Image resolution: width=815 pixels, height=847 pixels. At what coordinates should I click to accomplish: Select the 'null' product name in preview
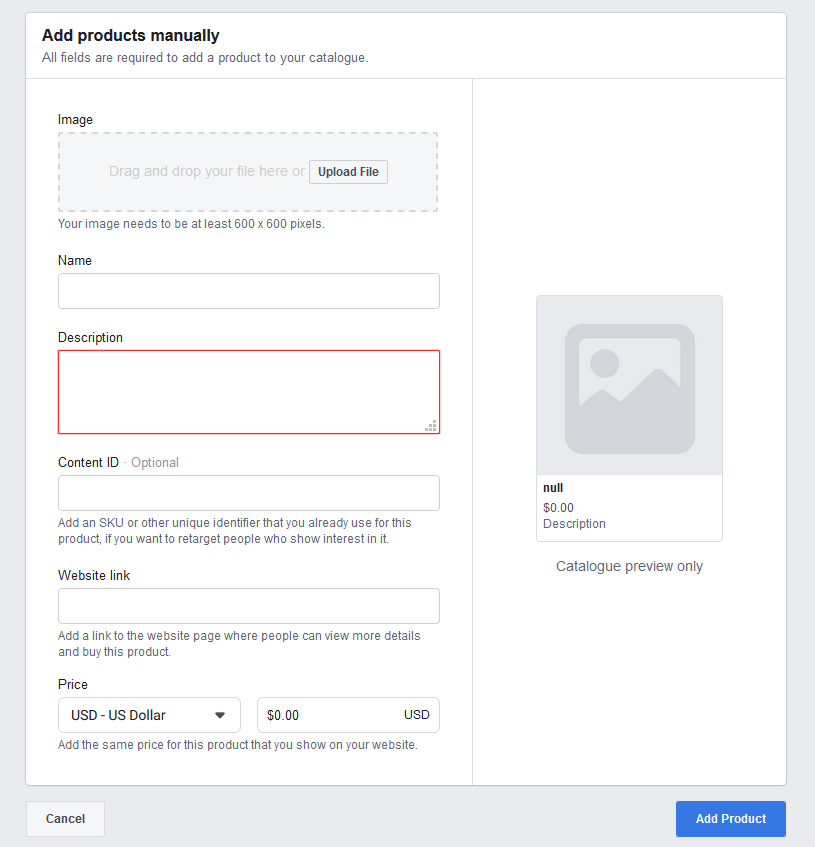click(x=553, y=488)
